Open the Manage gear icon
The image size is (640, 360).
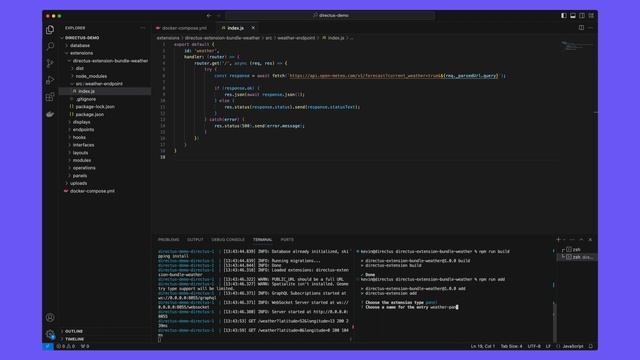50,334
